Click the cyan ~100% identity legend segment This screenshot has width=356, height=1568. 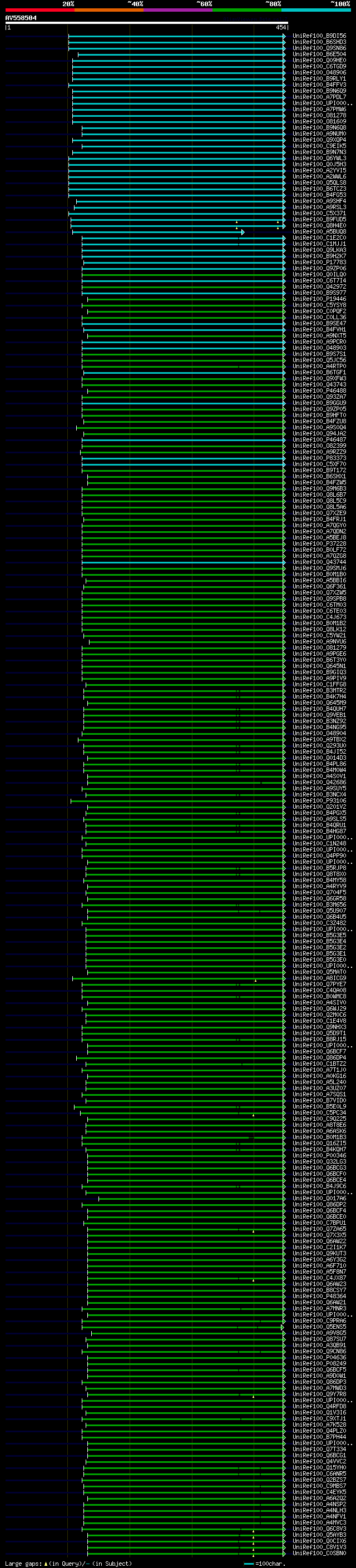coord(316,10)
